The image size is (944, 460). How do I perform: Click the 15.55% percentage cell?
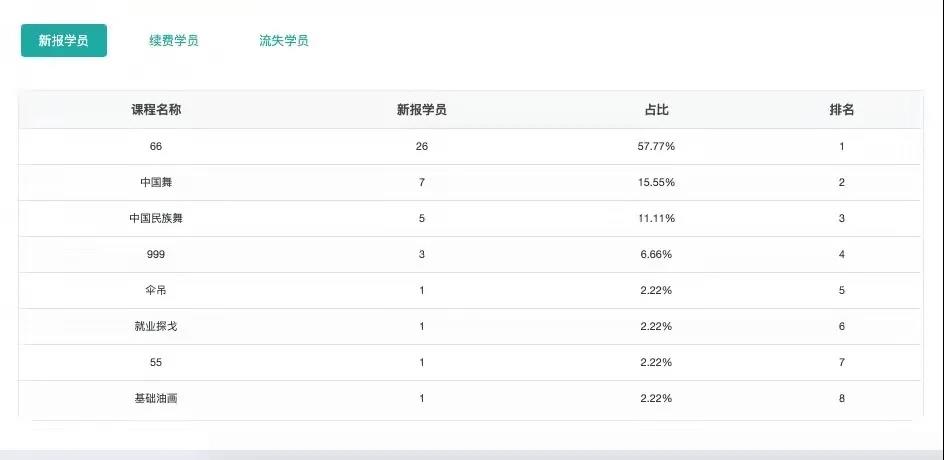[x=656, y=183]
